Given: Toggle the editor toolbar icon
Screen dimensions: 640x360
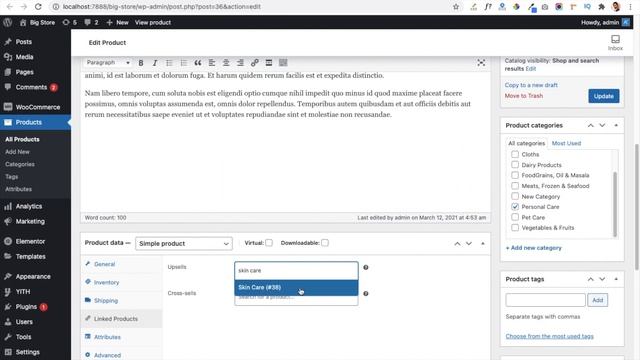Looking at the screenshot, I should [x=283, y=63].
